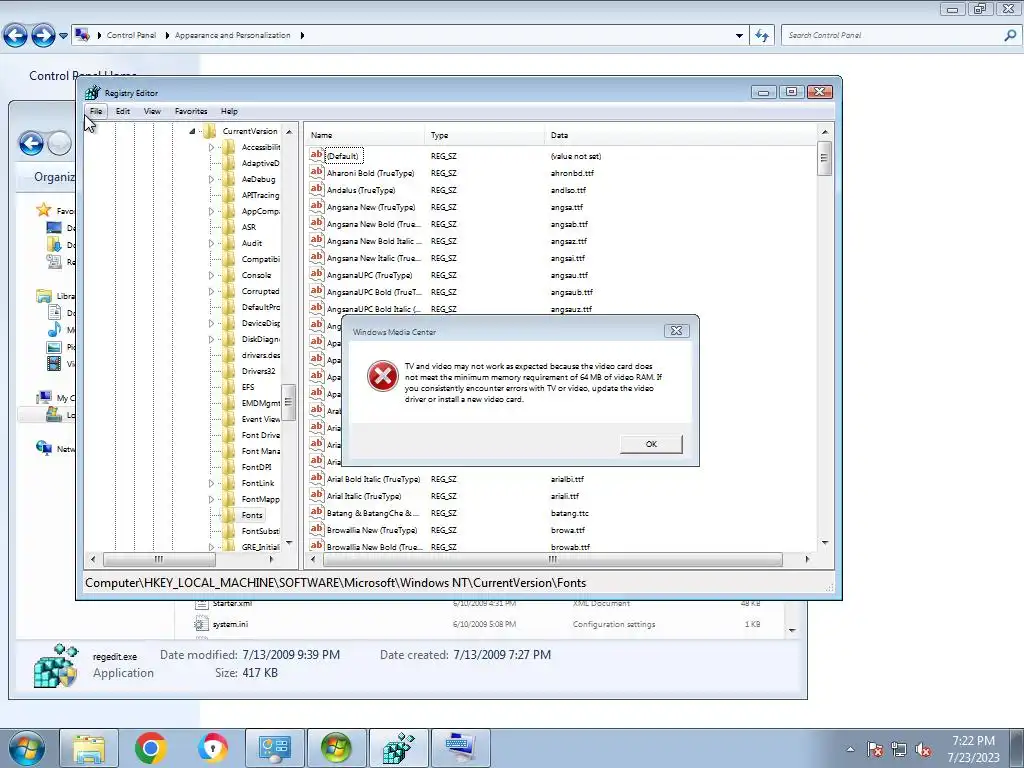
Task: Click the APITracing folder icon
Action: (x=229, y=195)
